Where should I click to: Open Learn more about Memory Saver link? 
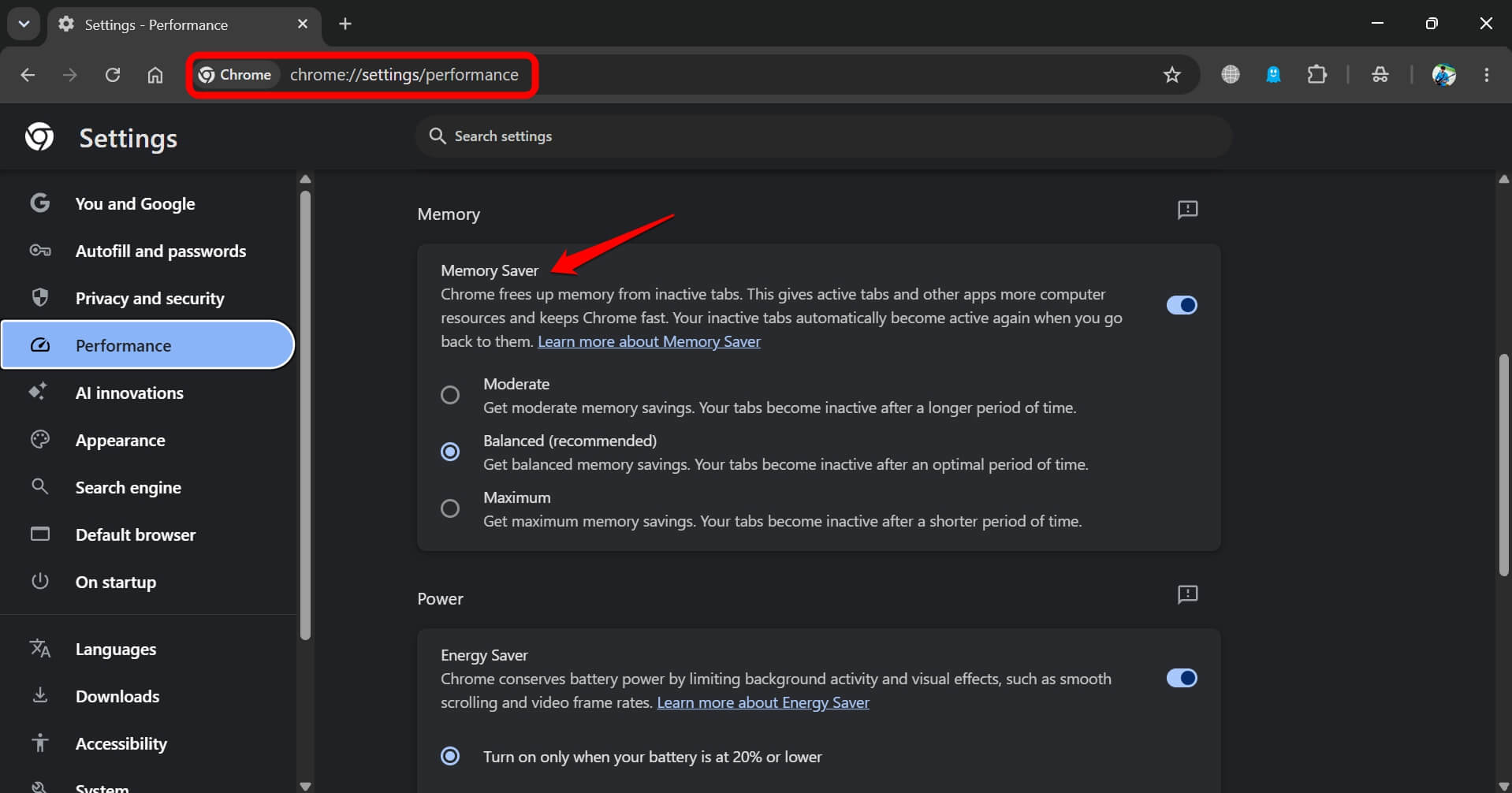pos(649,341)
